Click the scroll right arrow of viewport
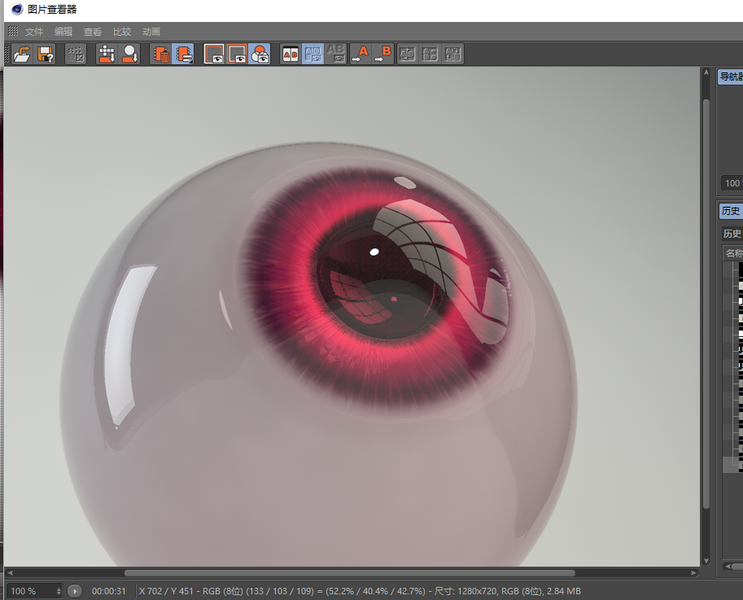The image size is (743, 600). [x=694, y=573]
